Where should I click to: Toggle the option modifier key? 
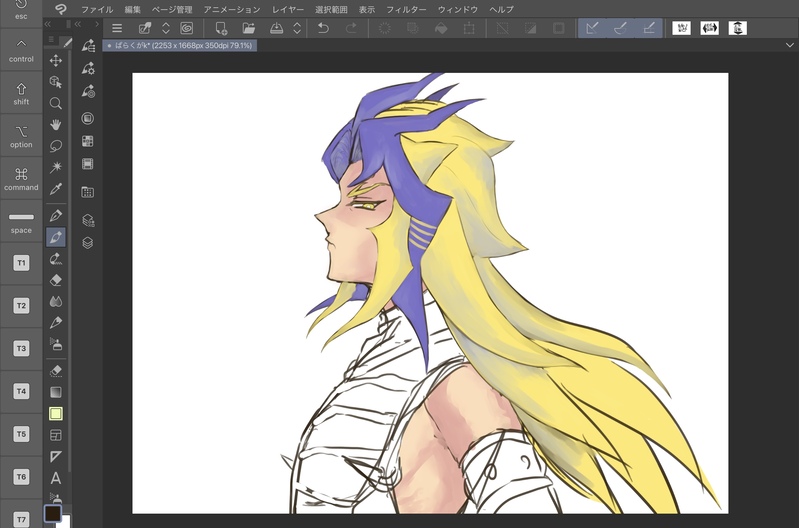[x=21, y=136]
